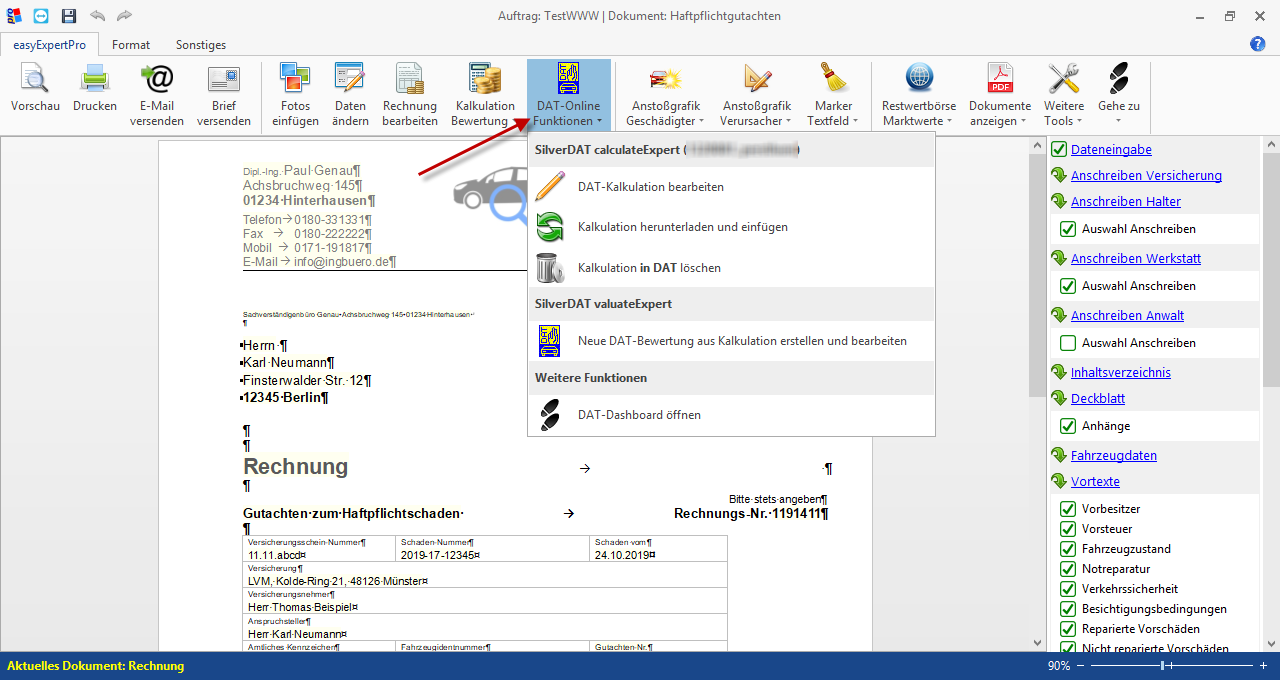Image resolution: width=1280 pixels, height=680 pixels.
Task: Insert photos with Fotos einfügen
Action: pos(295,95)
